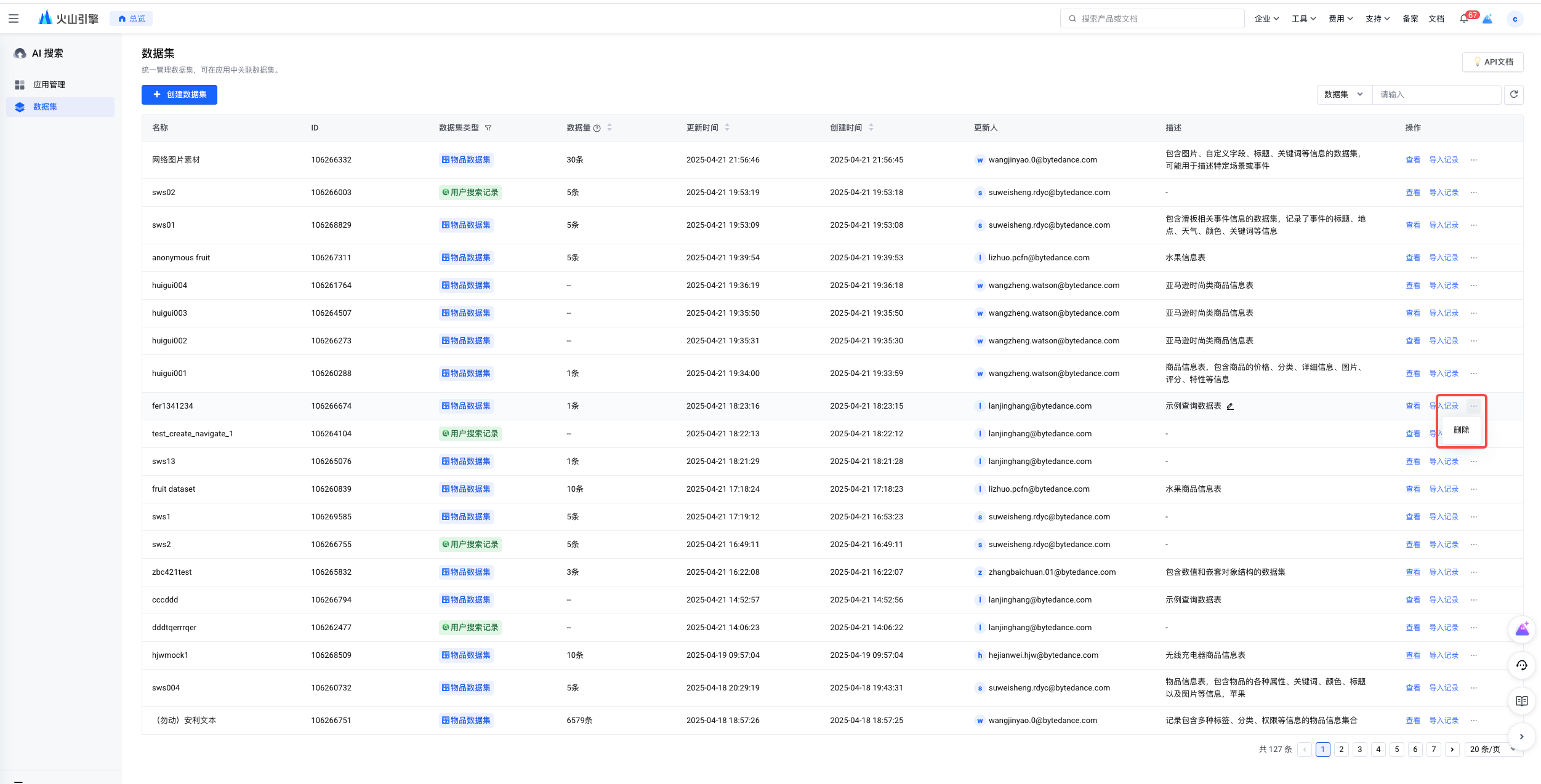This screenshot has height=784, width=1541.
Task: Edit description pencil icon for fer1341234
Action: tap(1230, 406)
